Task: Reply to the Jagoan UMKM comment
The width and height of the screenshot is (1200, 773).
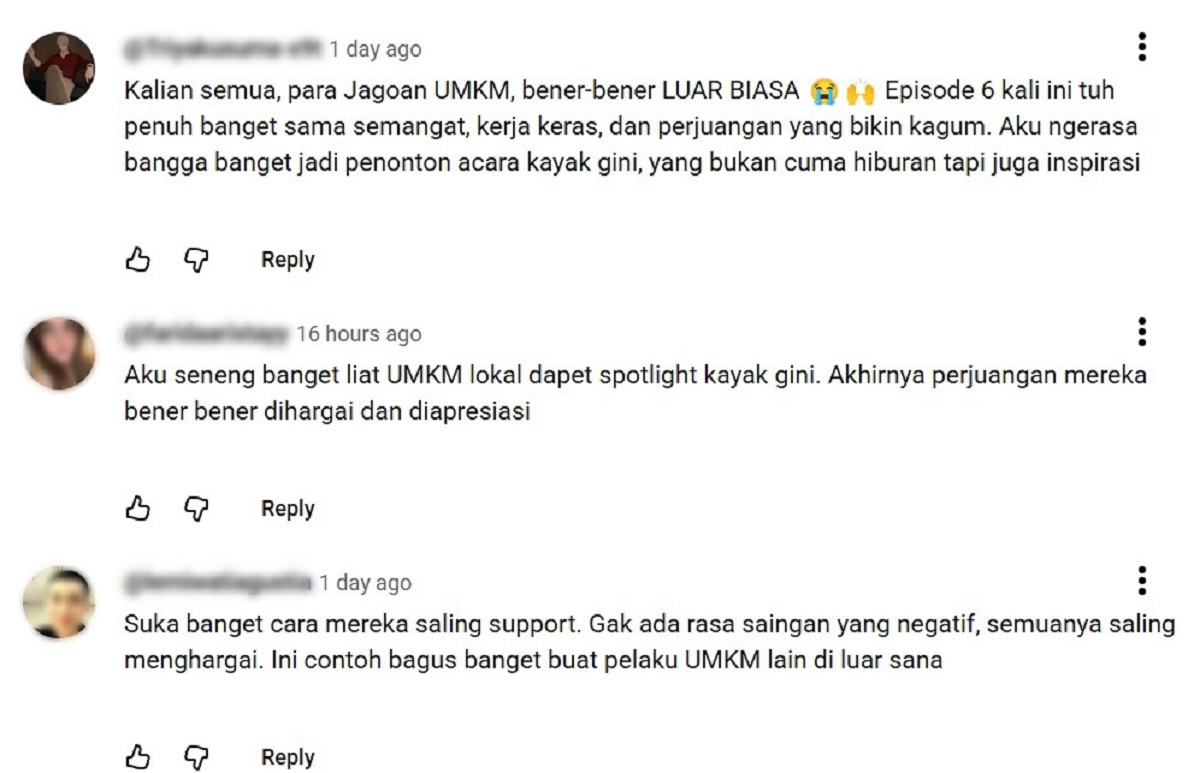Action: click(288, 260)
